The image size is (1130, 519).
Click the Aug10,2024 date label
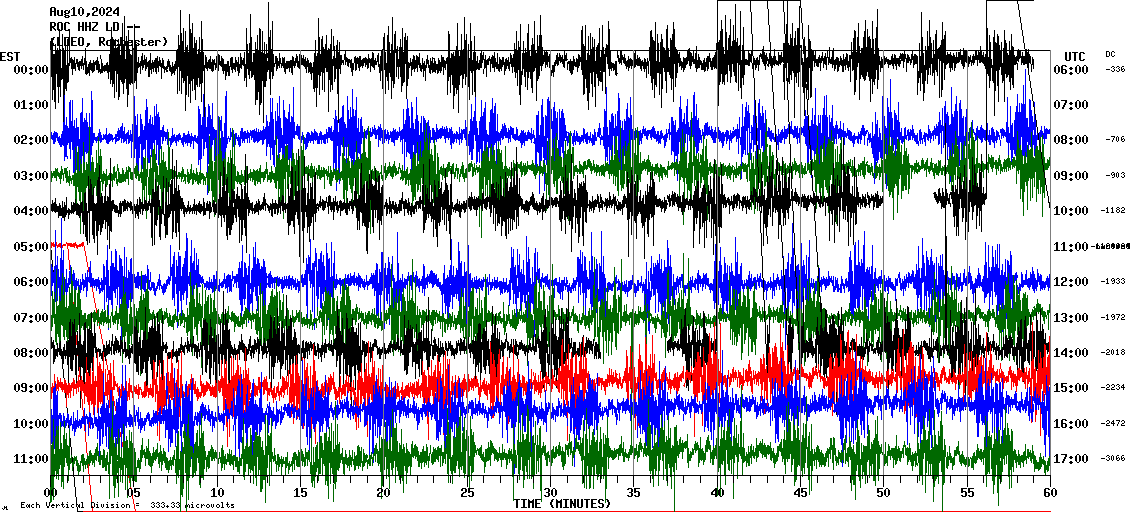point(83,12)
